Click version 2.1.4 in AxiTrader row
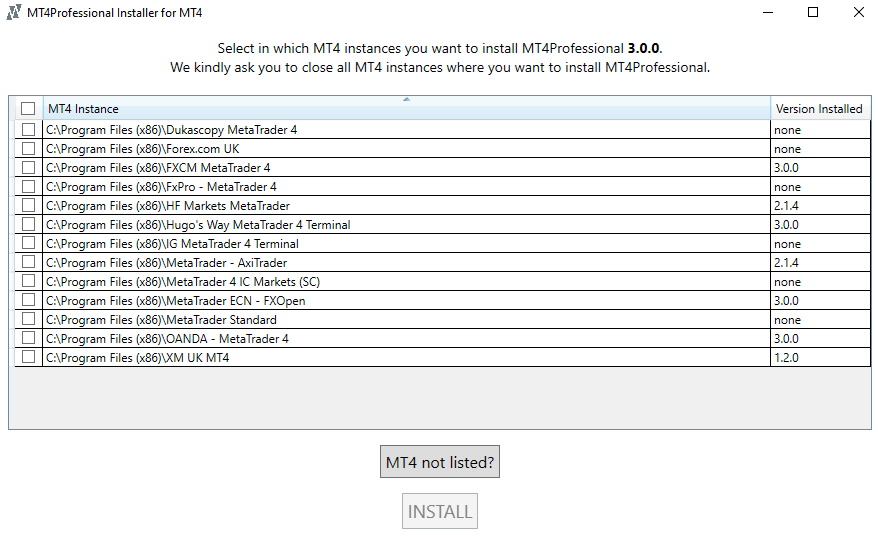This screenshot has width=878, height=538. 786,263
